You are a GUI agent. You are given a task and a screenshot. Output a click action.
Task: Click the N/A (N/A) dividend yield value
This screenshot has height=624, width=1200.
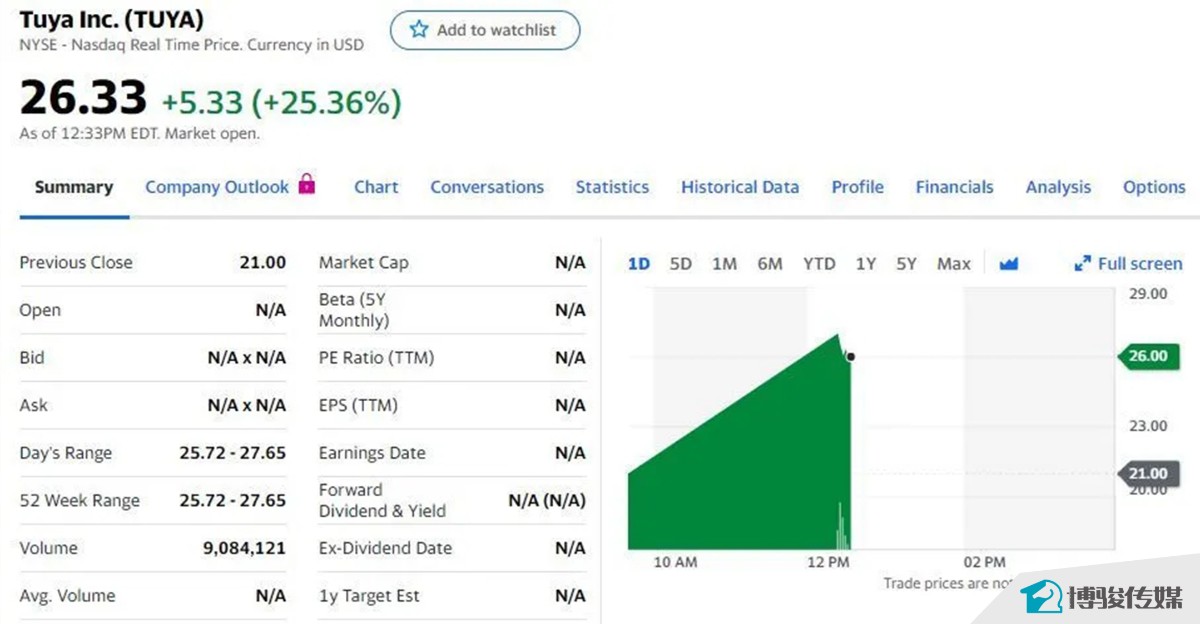point(547,500)
